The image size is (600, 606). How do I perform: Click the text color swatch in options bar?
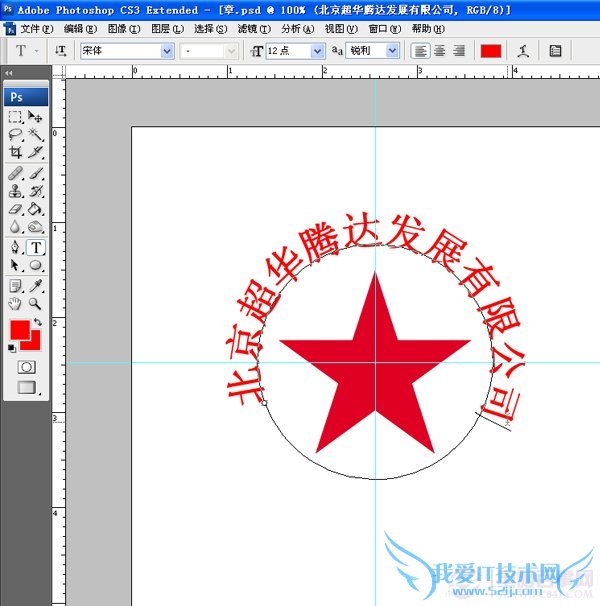click(491, 51)
